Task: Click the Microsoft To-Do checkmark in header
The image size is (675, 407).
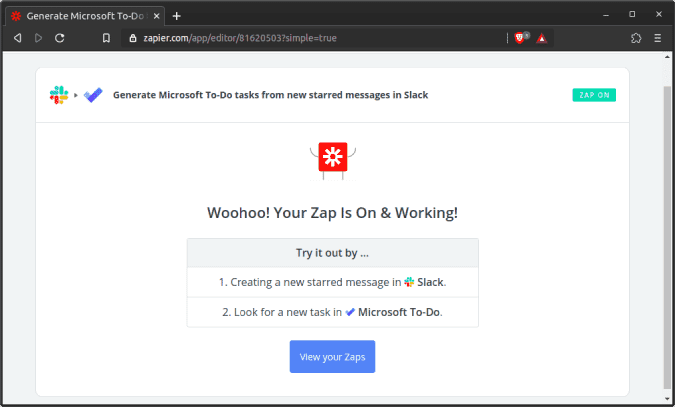Action: pos(93,95)
